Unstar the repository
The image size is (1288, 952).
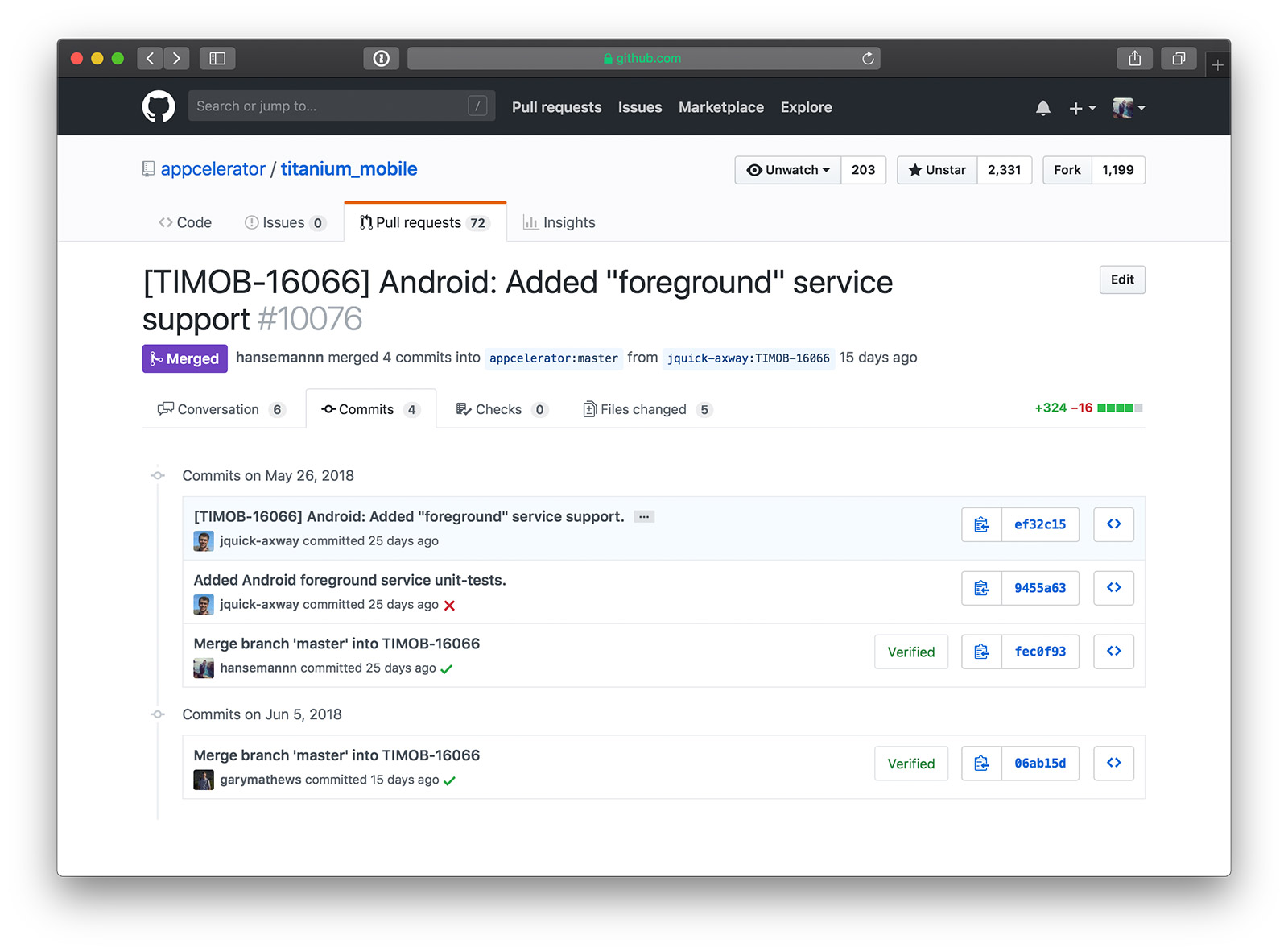pyautogui.click(x=937, y=170)
